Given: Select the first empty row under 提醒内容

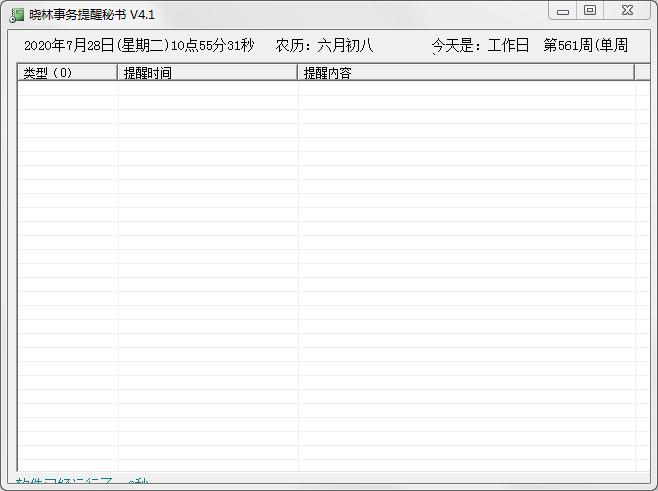Looking at the screenshot, I should tap(467, 88).
